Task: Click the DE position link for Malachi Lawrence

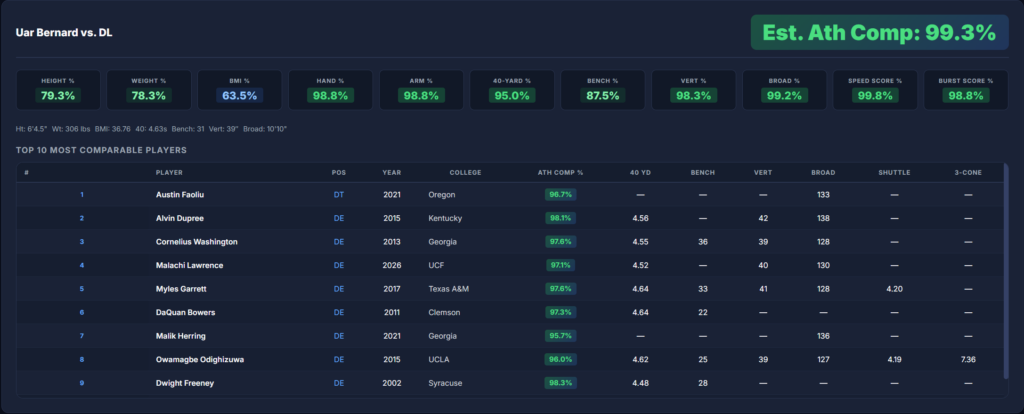Action: [338, 265]
